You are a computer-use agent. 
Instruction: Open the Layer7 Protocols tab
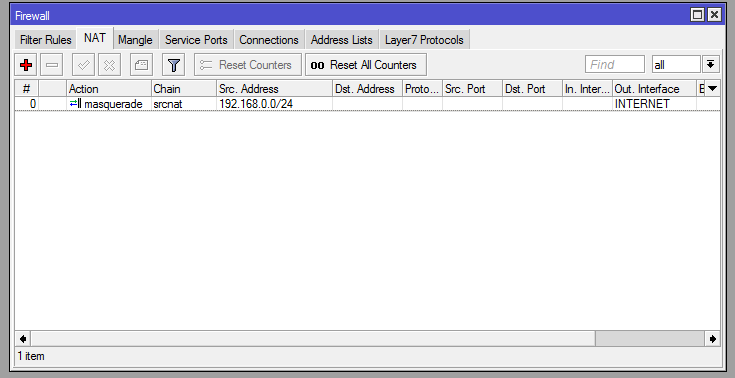tap(424, 40)
